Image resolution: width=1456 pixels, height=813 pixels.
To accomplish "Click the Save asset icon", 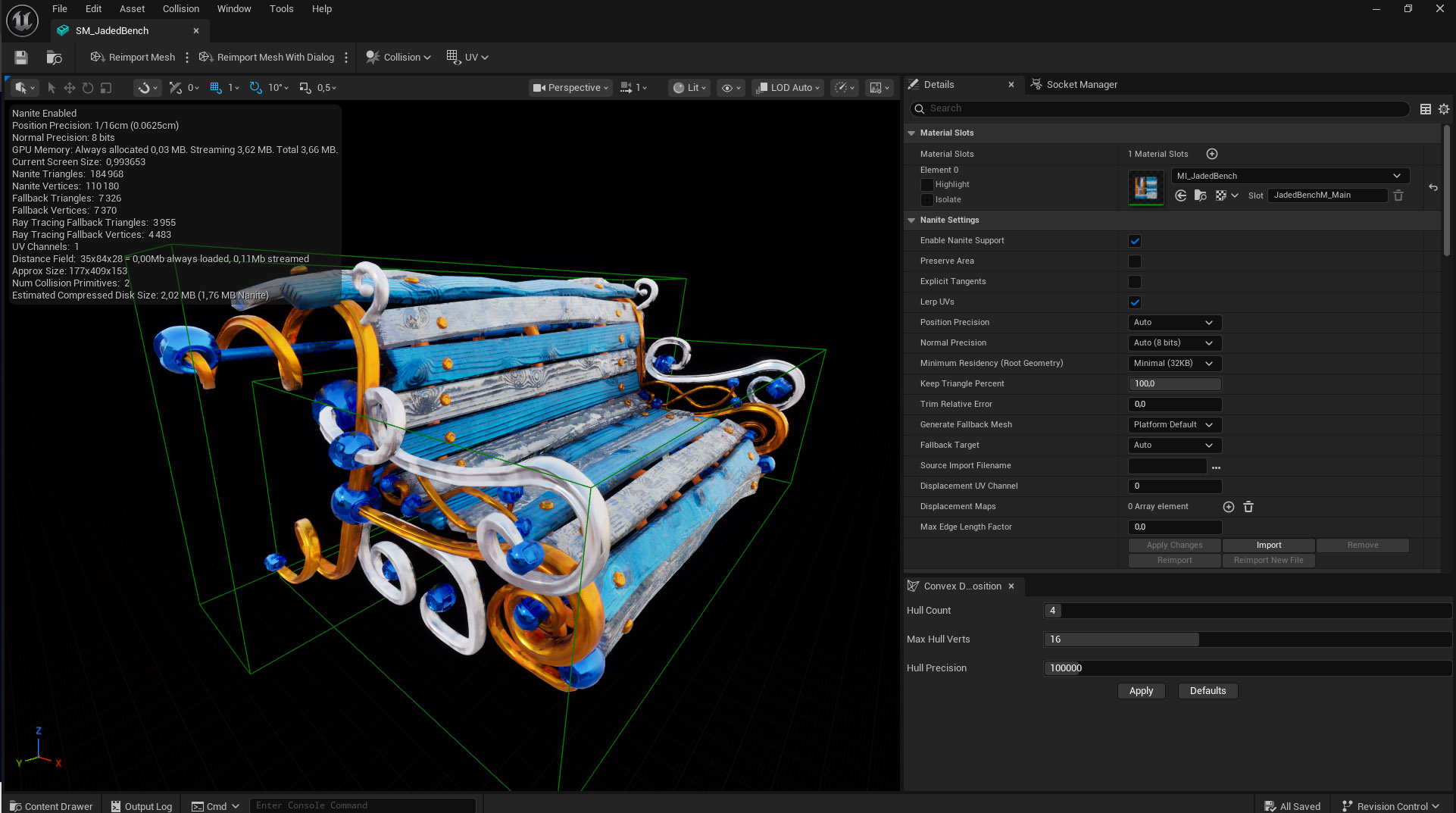I will [x=21, y=58].
